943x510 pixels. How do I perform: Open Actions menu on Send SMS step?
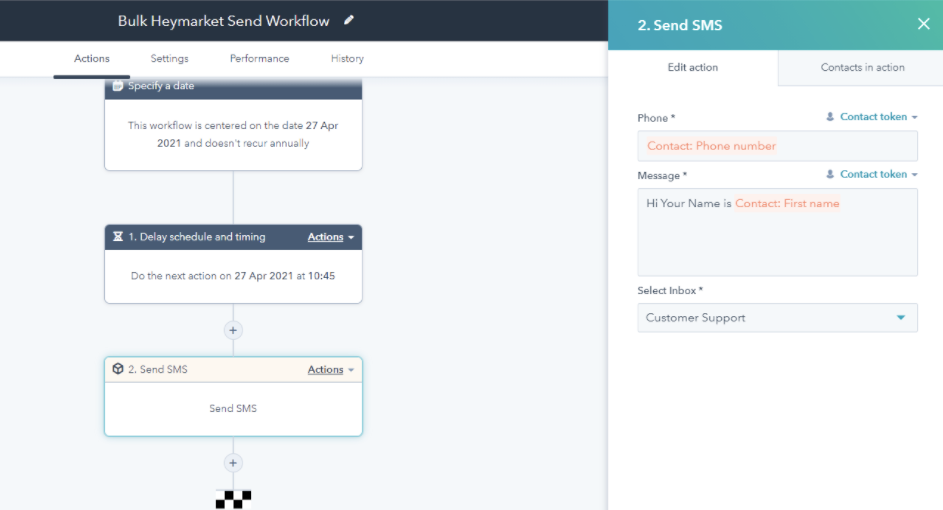(x=331, y=370)
